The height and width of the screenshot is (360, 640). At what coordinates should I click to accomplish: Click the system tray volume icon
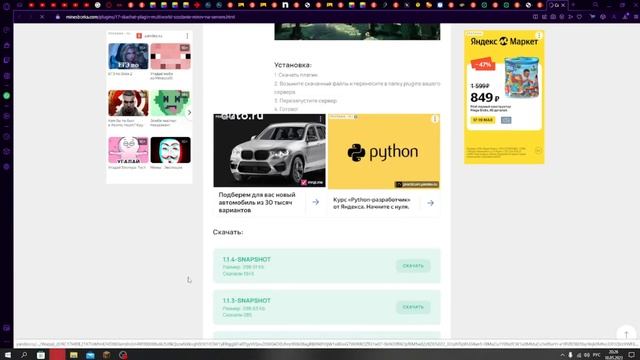point(587,355)
